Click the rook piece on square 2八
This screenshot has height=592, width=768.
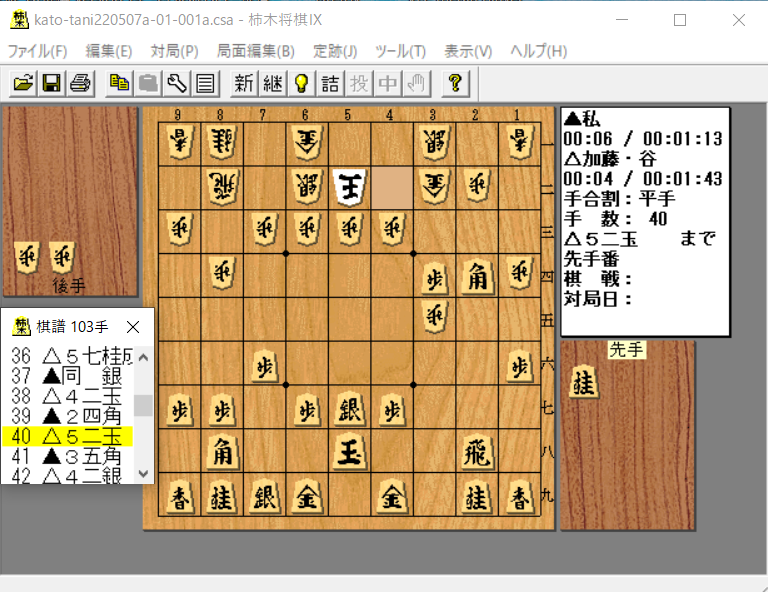click(477, 453)
